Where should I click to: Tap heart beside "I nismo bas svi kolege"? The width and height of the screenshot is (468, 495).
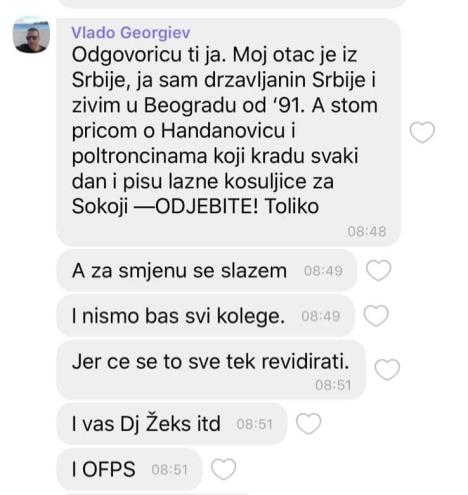[376, 316]
